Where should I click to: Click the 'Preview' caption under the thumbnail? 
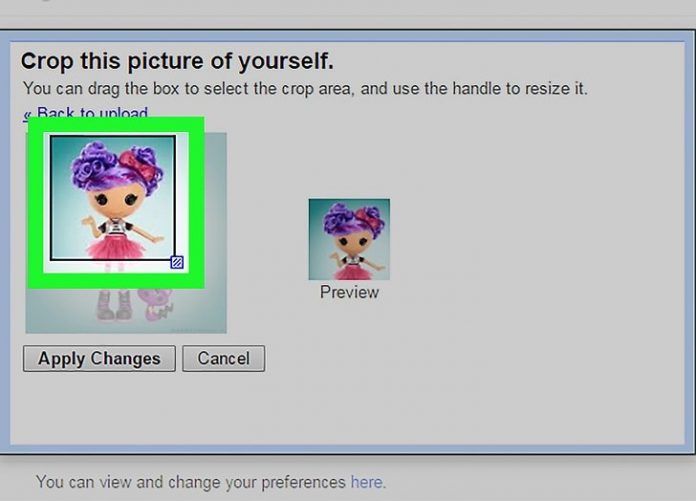click(x=349, y=292)
